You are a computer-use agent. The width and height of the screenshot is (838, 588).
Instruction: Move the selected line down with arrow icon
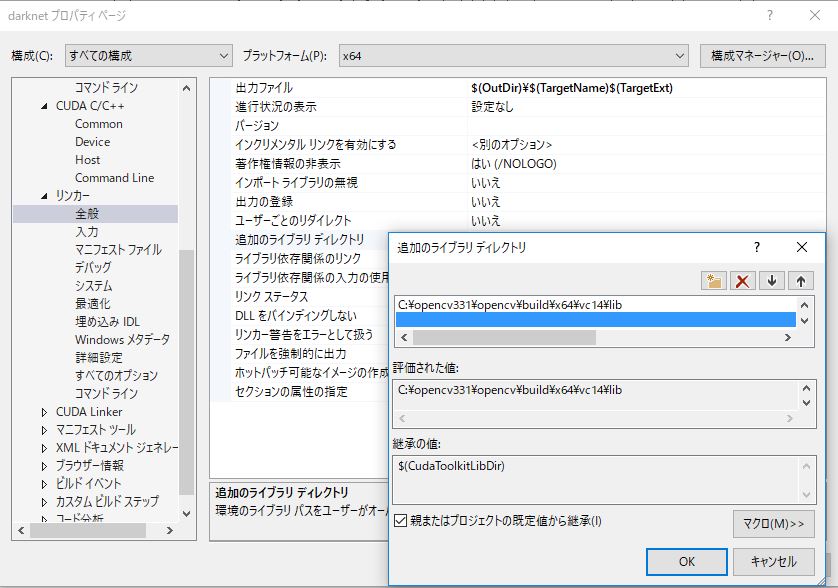[772, 281]
